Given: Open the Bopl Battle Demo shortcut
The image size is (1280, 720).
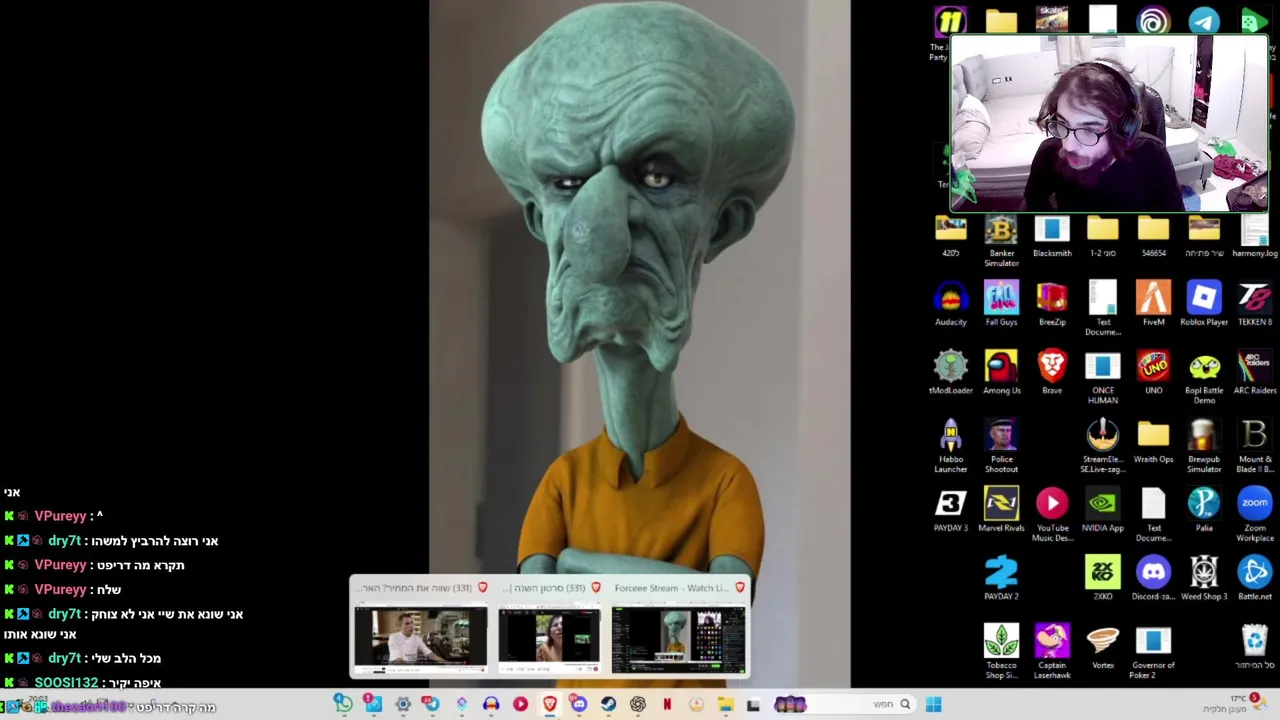Looking at the screenshot, I should [1204, 378].
